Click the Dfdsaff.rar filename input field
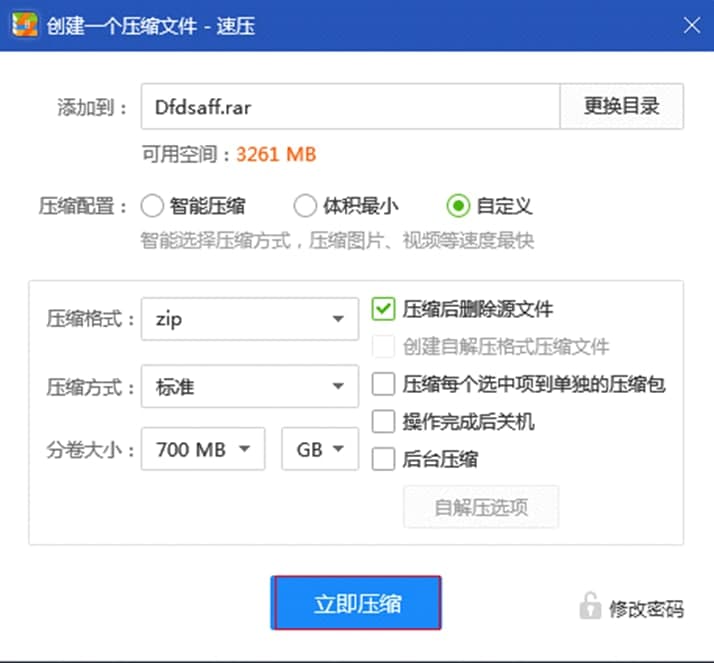 point(350,106)
